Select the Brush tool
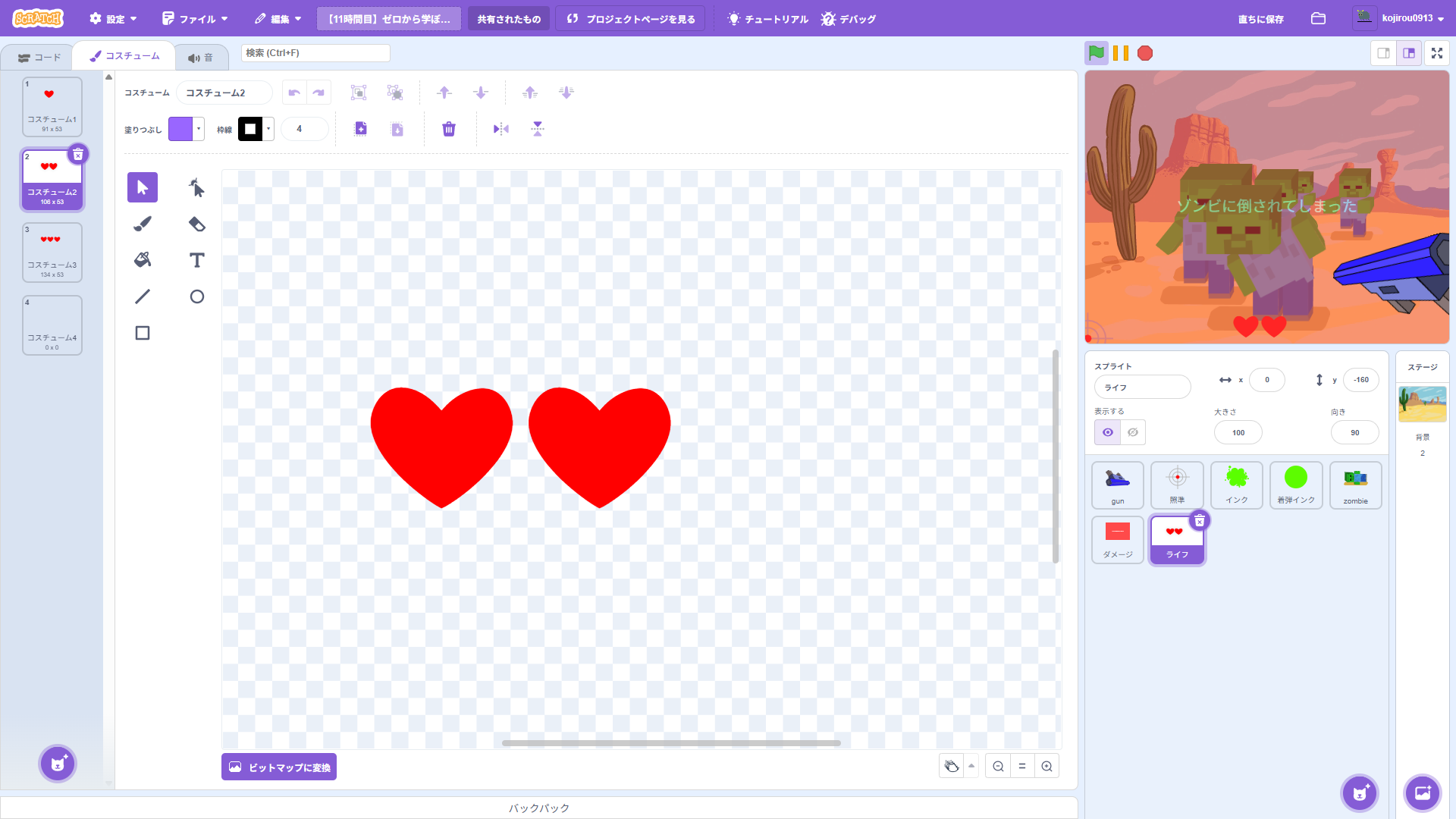The image size is (1456, 819). [x=143, y=224]
